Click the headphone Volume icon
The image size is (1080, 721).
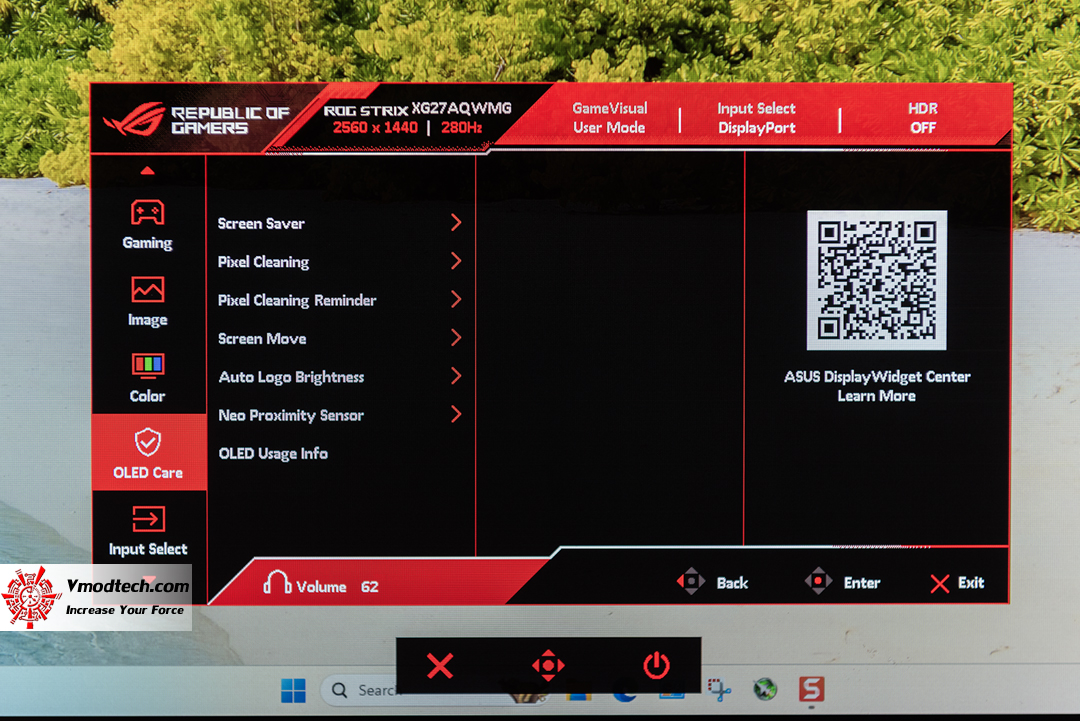(x=276, y=583)
